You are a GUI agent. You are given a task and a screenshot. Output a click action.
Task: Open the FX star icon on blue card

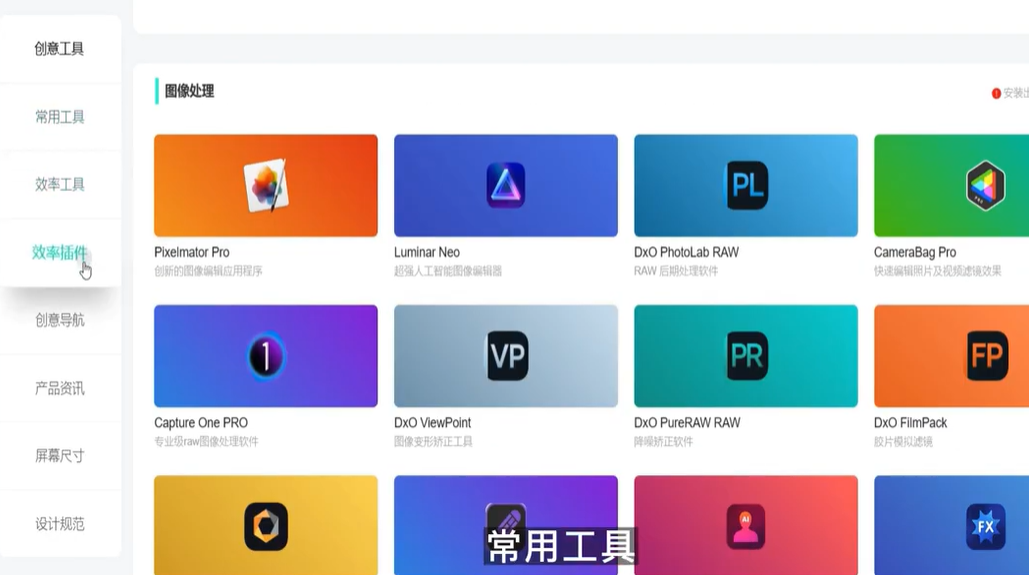[986, 526]
